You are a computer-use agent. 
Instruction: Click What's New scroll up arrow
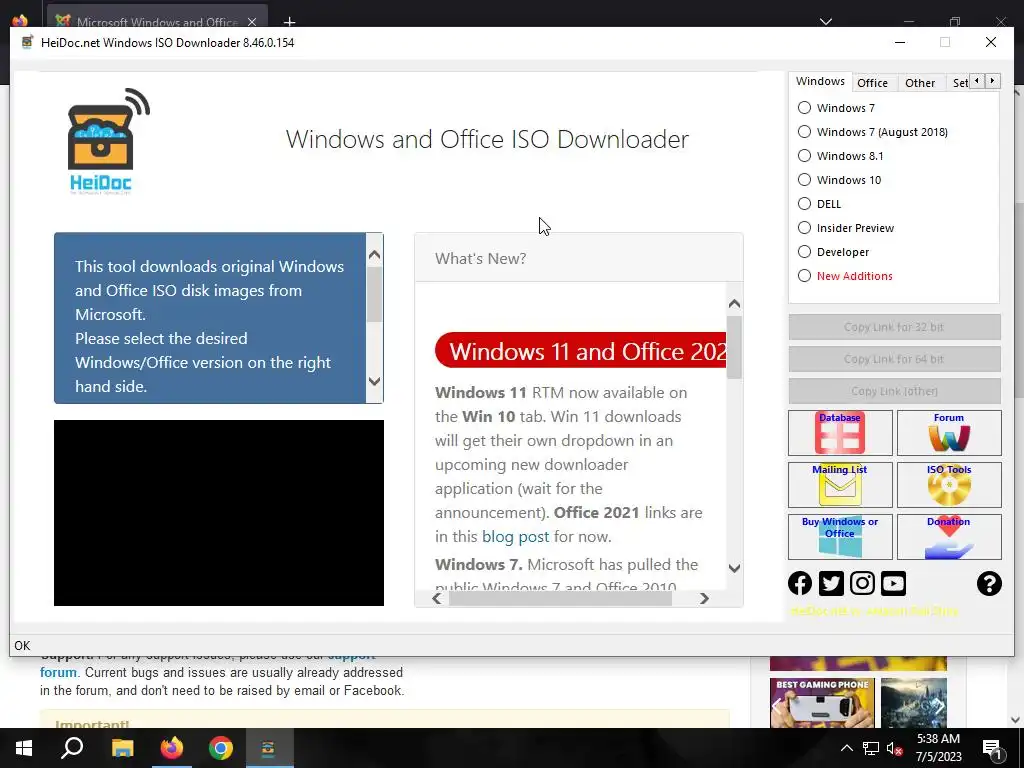[x=734, y=304]
